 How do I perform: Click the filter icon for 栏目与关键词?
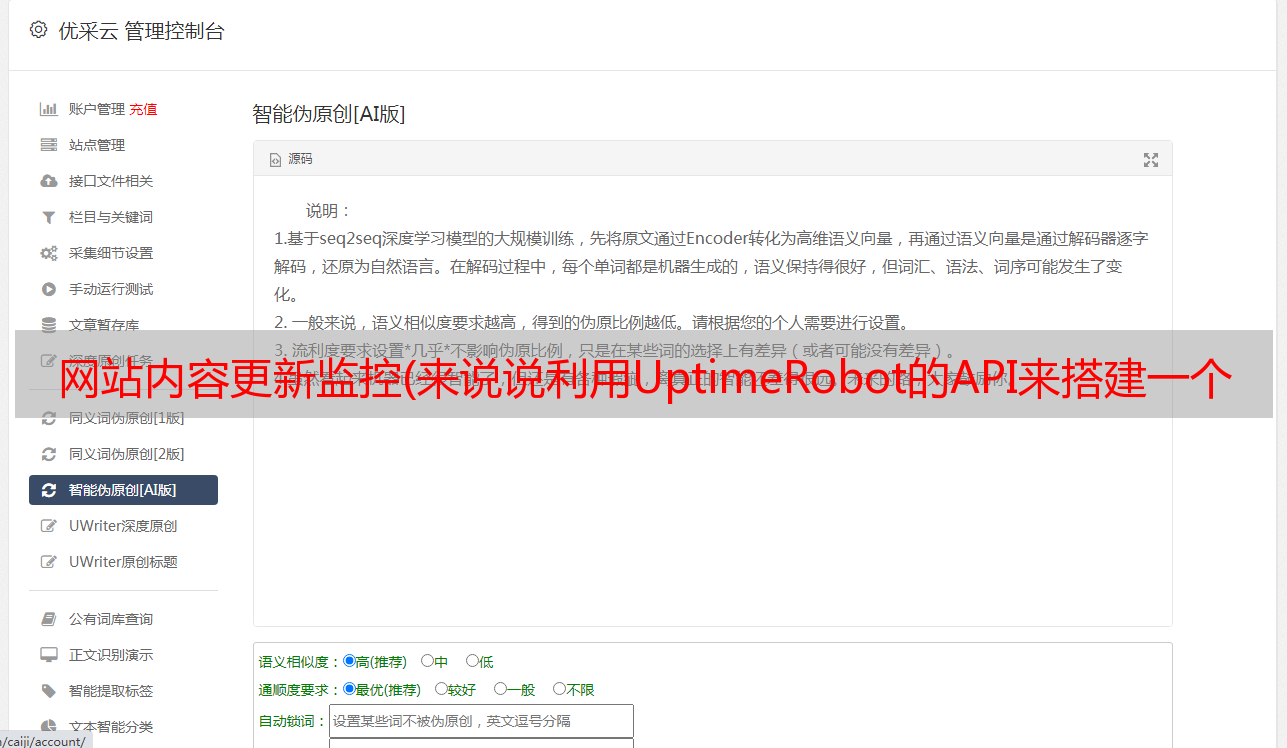(48, 217)
